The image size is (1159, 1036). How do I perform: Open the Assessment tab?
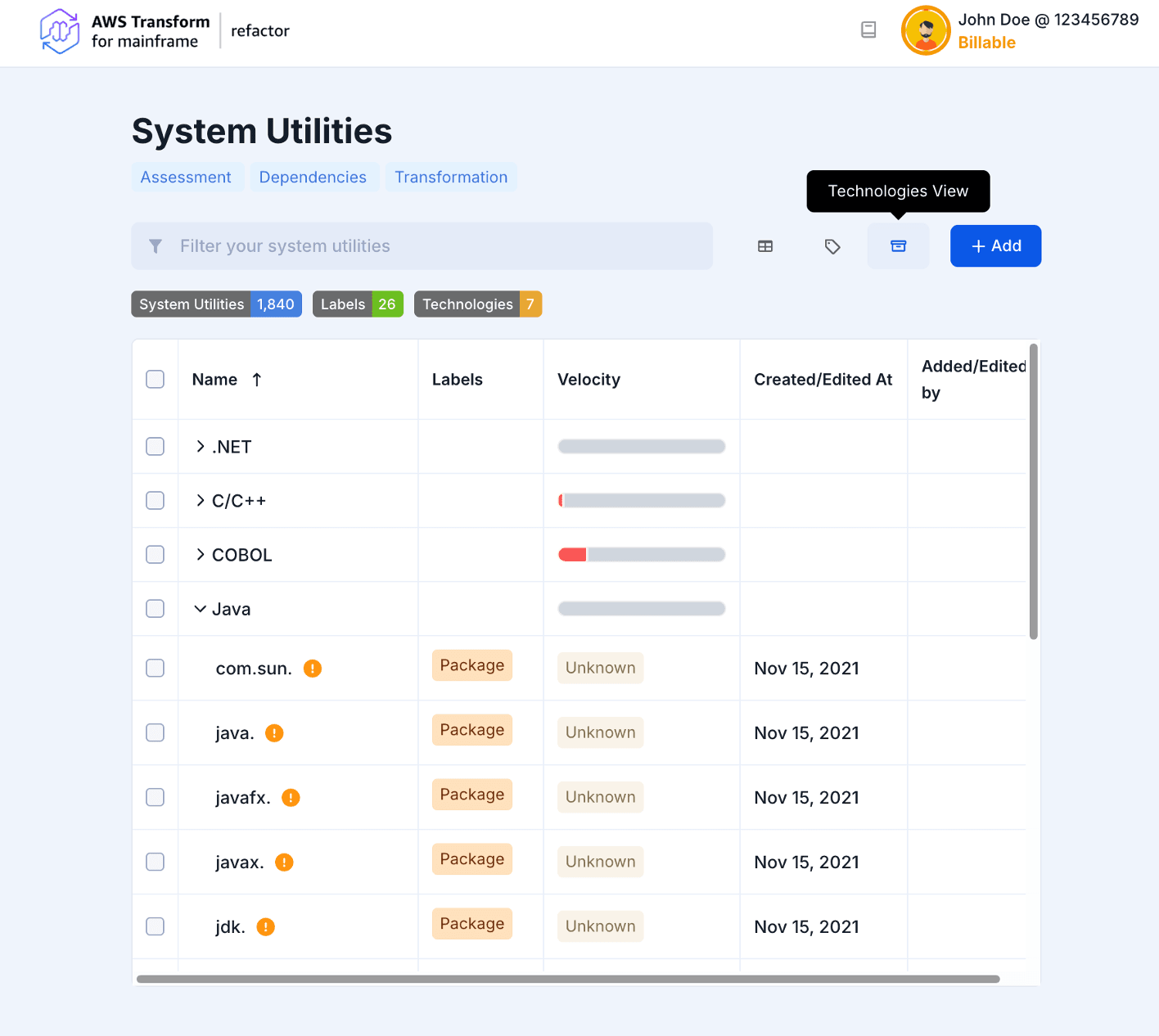[x=186, y=178]
